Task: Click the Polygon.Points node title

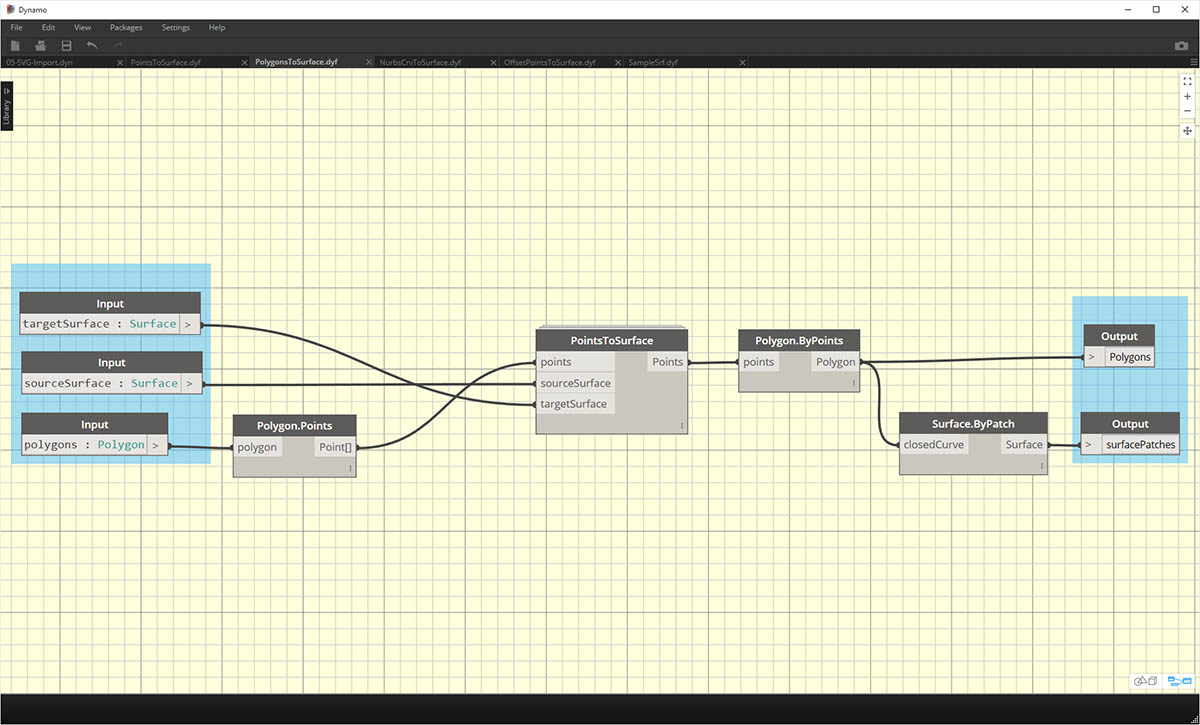Action: point(294,426)
